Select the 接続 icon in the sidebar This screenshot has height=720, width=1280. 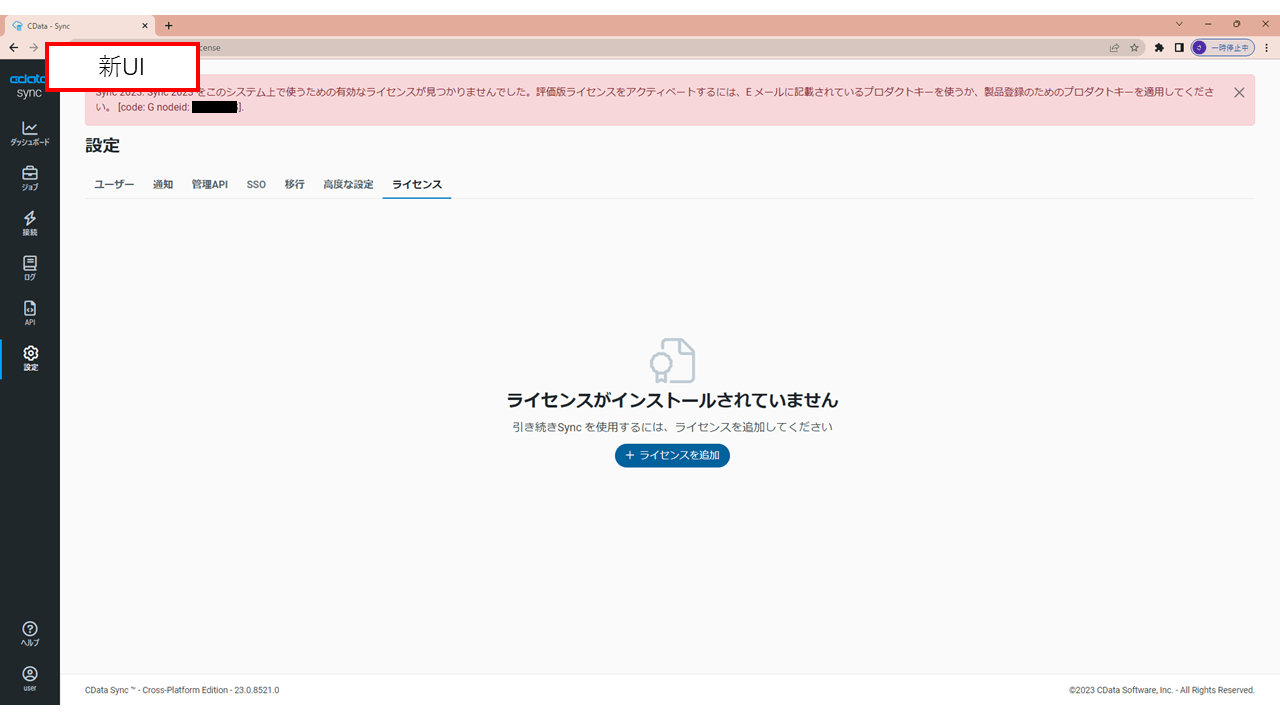(30, 223)
